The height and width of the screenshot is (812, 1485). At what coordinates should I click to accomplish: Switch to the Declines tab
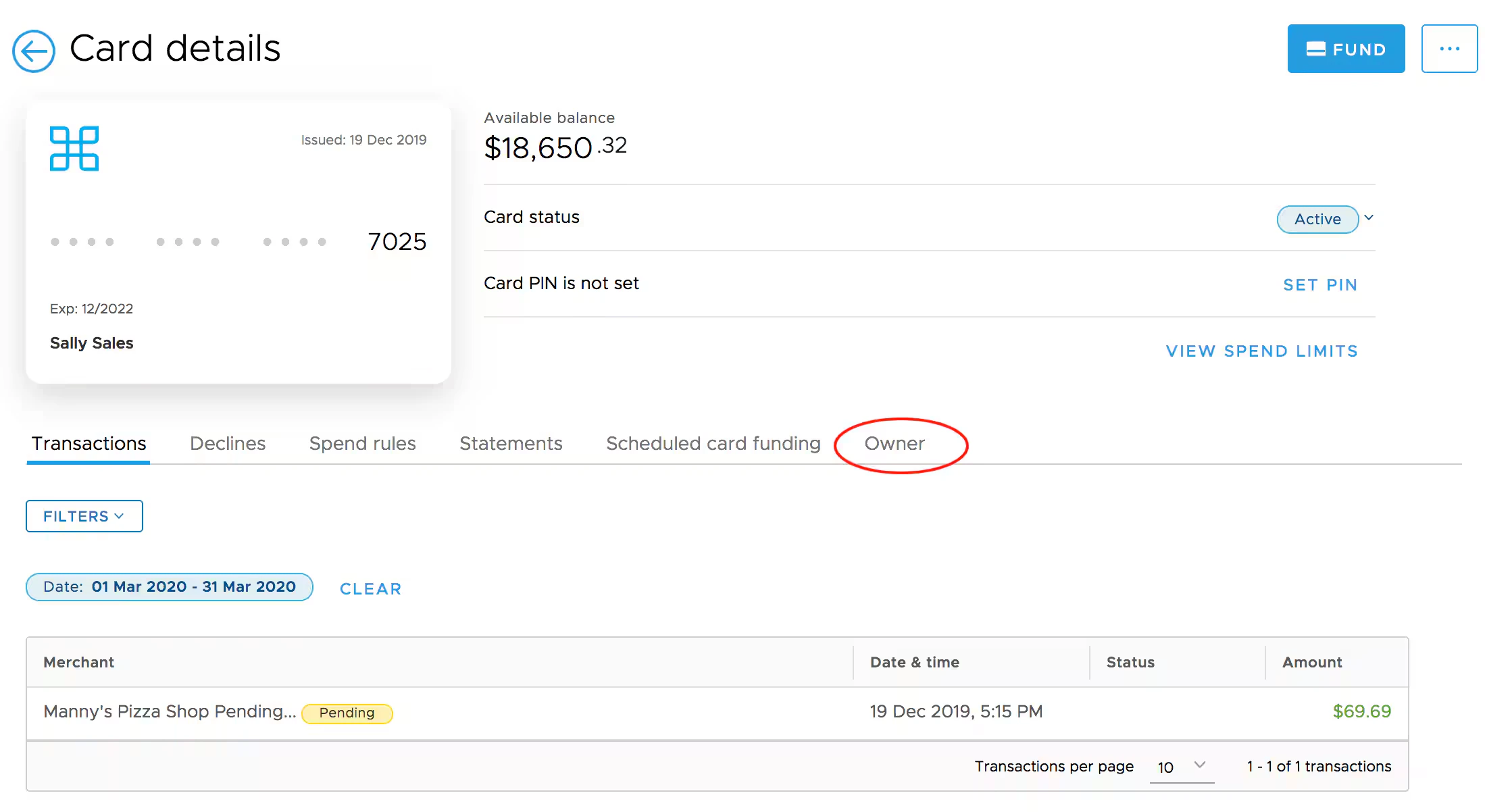pyautogui.click(x=228, y=443)
